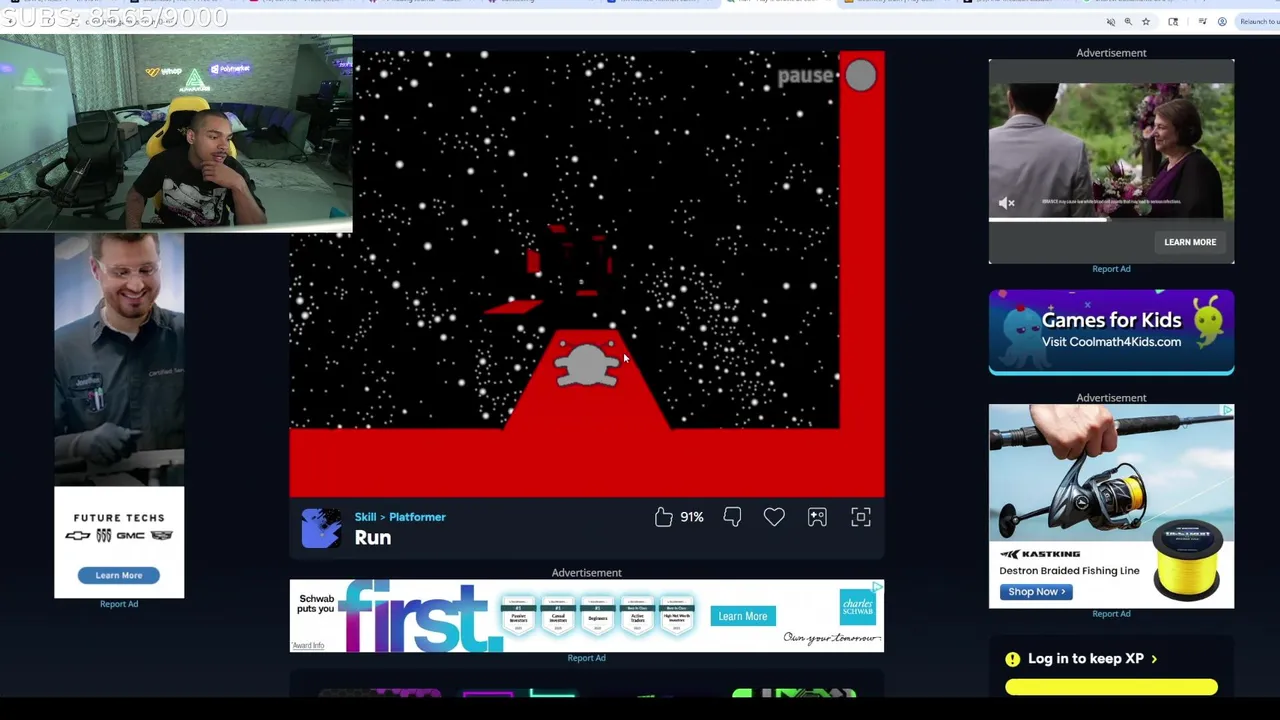This screenshot has width=1280, height=720.
Task: Click the thumbs up like icon
Action: tap(664, 517)
